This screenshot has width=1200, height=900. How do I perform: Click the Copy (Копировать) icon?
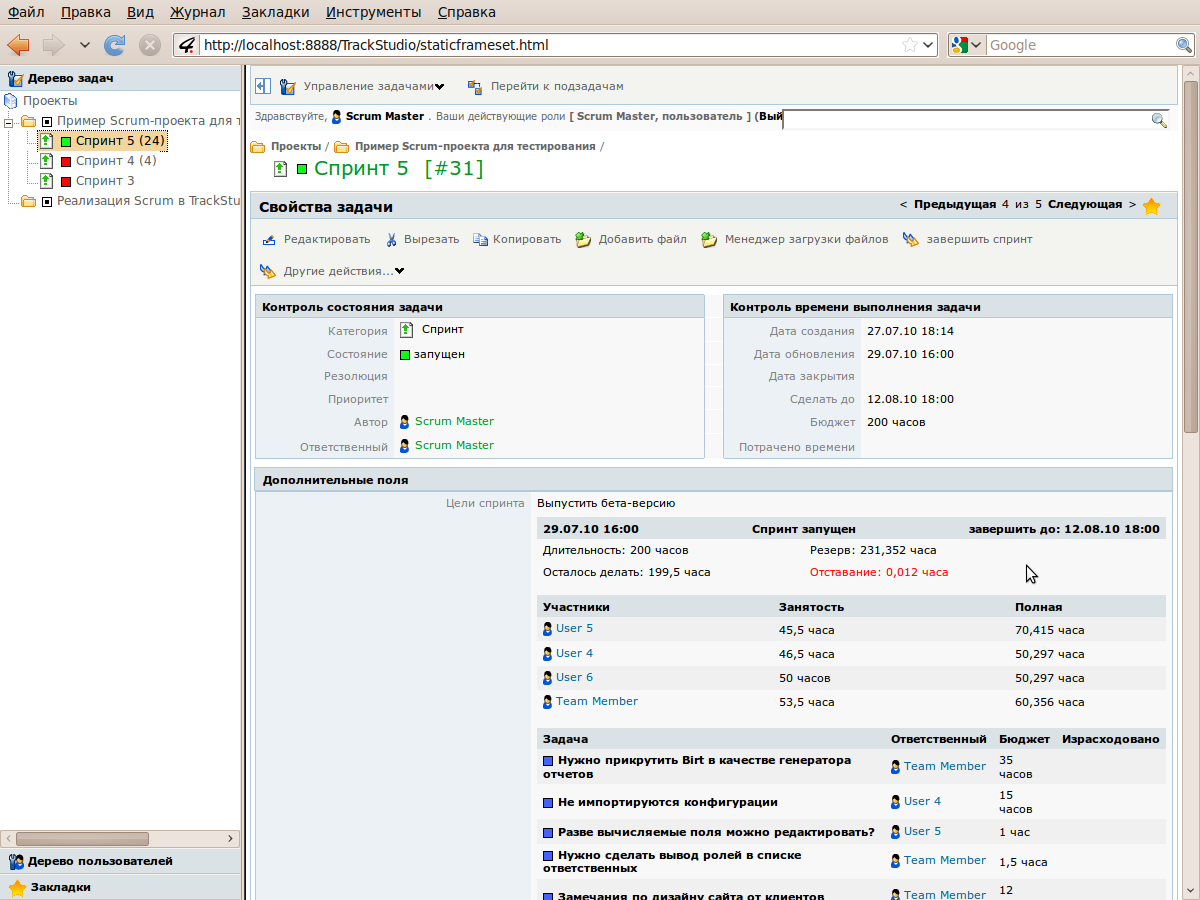tap(480, 240)
